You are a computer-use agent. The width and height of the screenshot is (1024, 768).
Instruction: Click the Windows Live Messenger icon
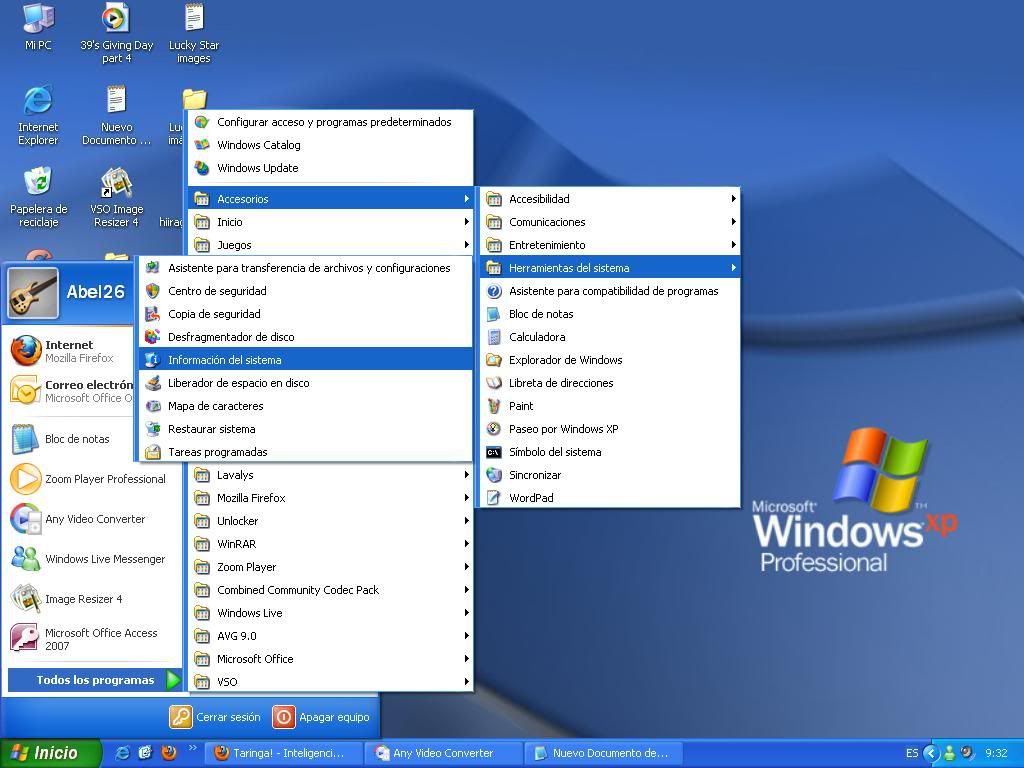26,559
